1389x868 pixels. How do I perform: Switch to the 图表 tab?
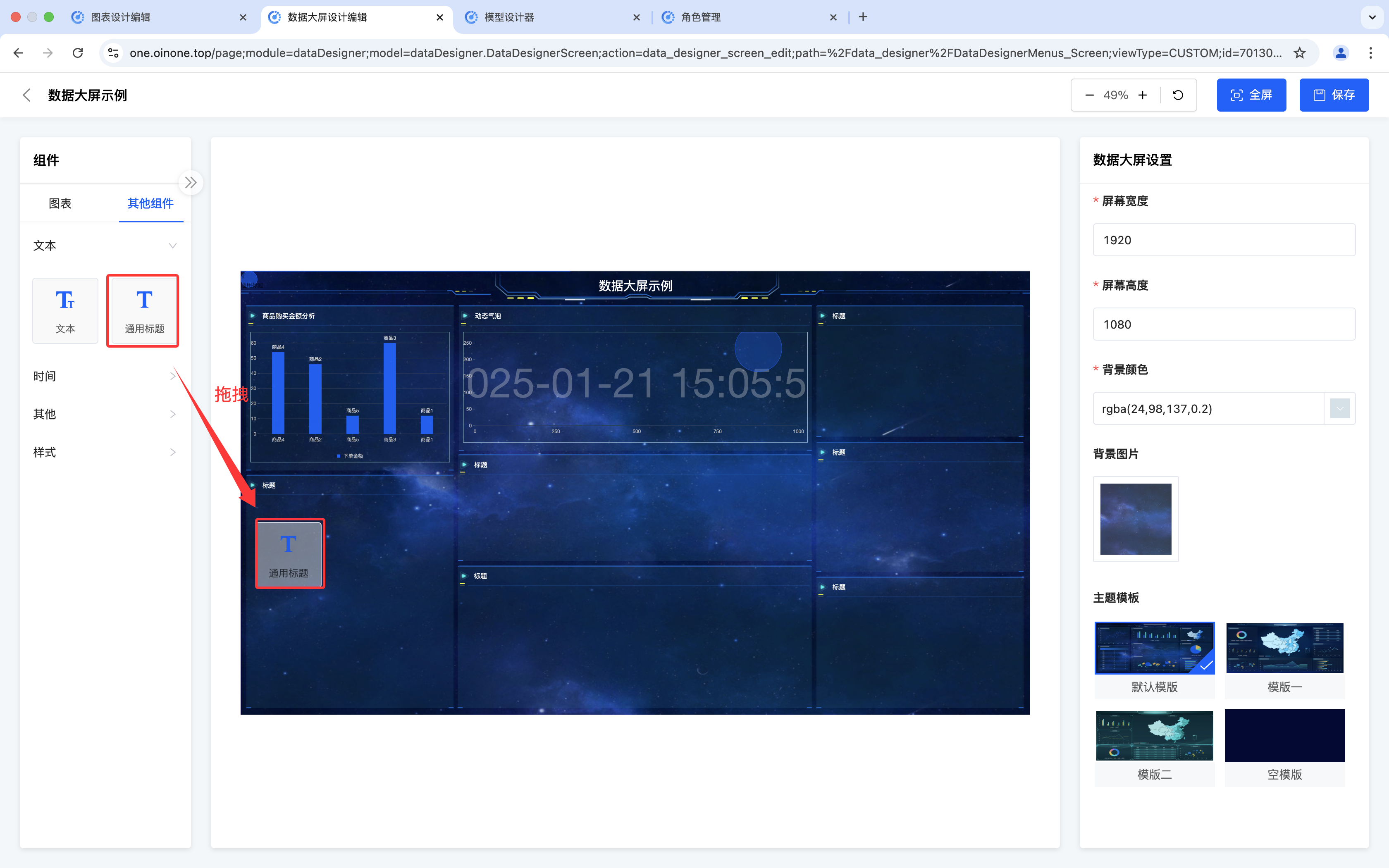tap(60, 203)
